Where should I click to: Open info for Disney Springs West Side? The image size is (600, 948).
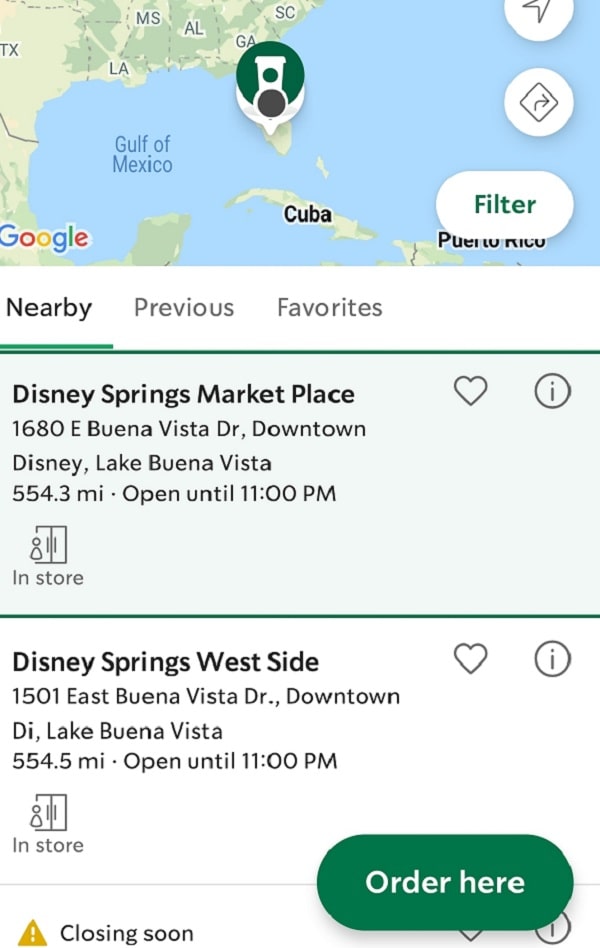(552, 658)
